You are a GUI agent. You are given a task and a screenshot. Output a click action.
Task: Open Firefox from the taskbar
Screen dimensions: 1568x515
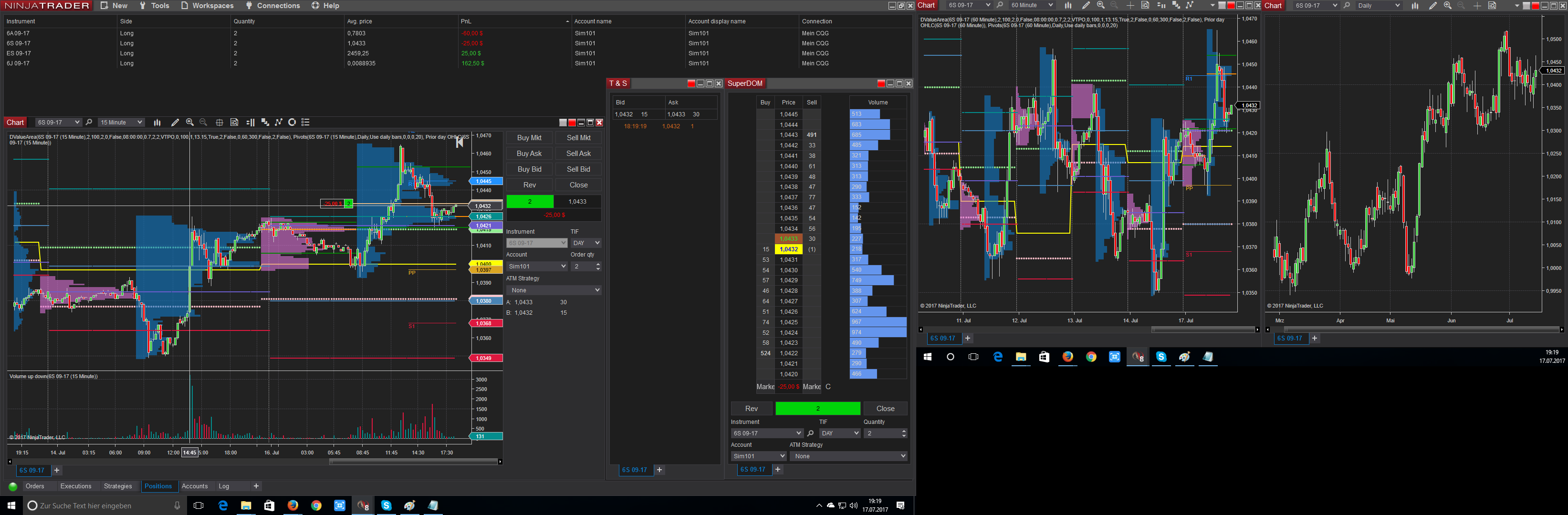293,506
